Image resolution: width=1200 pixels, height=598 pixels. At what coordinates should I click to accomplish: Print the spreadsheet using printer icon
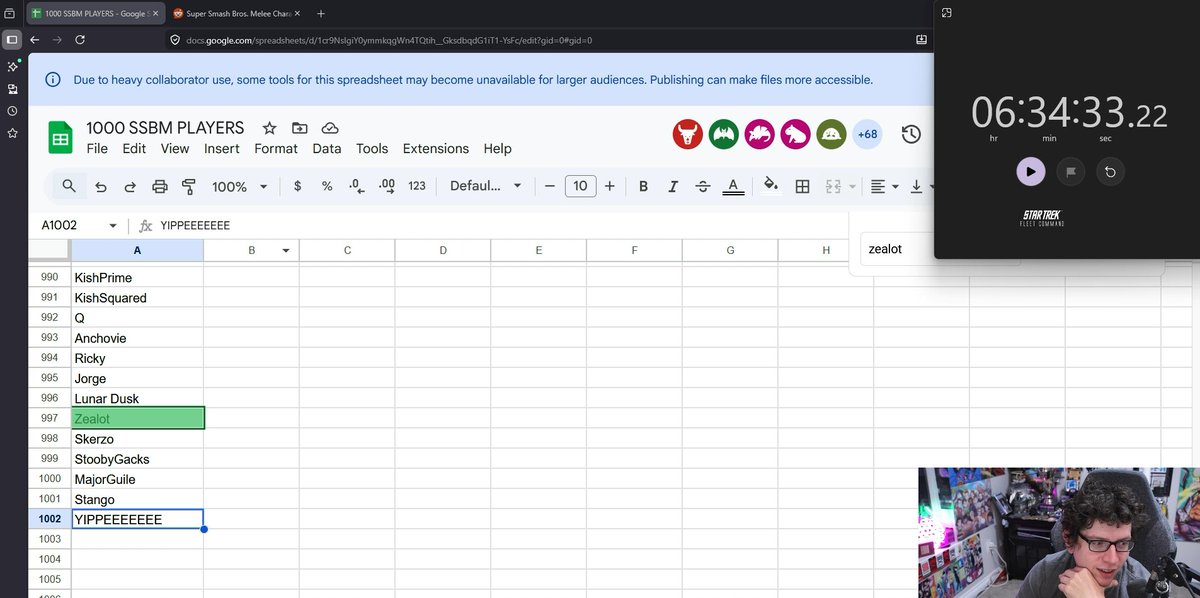[159, 187]
